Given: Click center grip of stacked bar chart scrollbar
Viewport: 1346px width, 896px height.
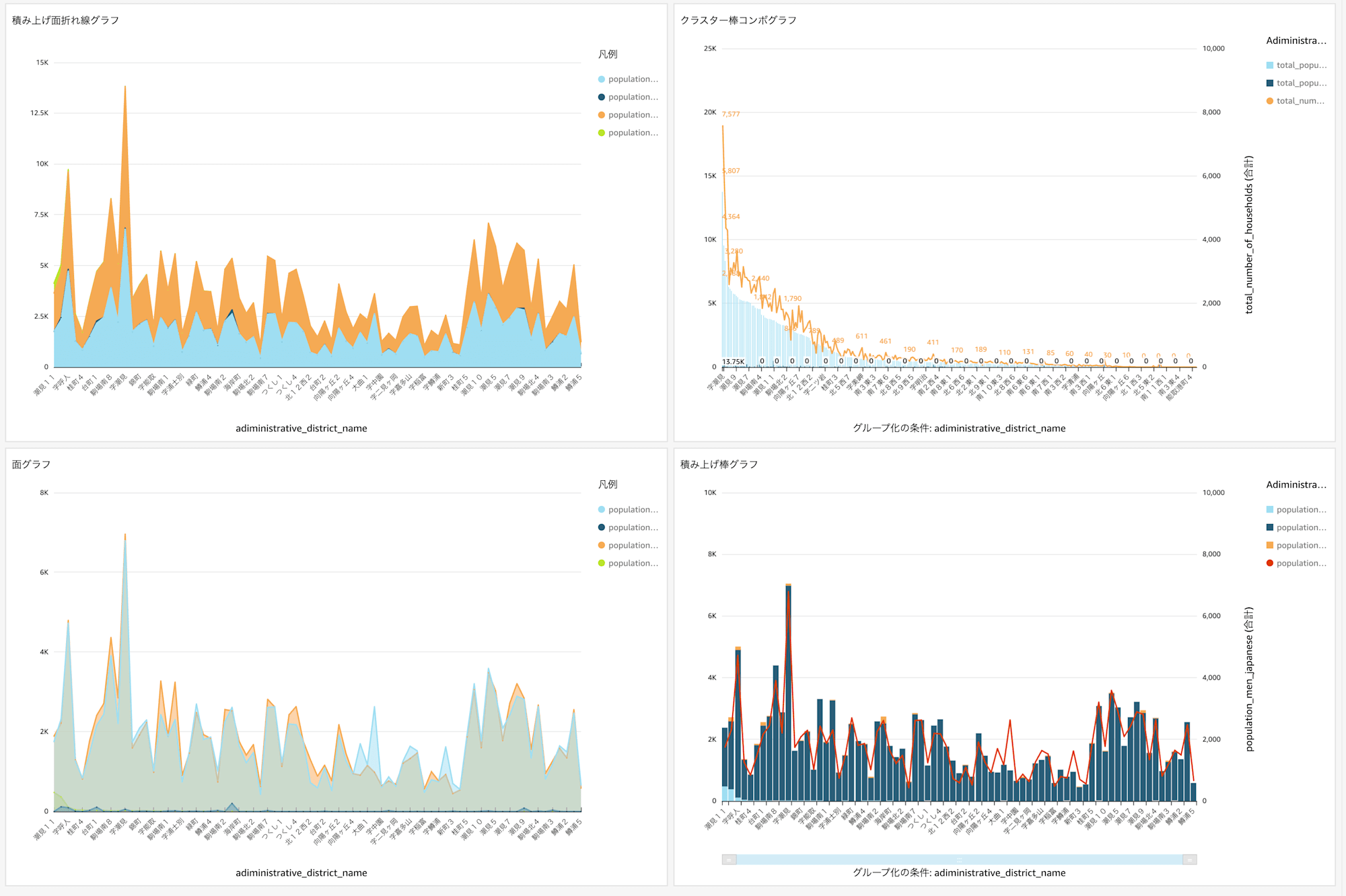Looking at the screenshot, I should tap(959, 860).
